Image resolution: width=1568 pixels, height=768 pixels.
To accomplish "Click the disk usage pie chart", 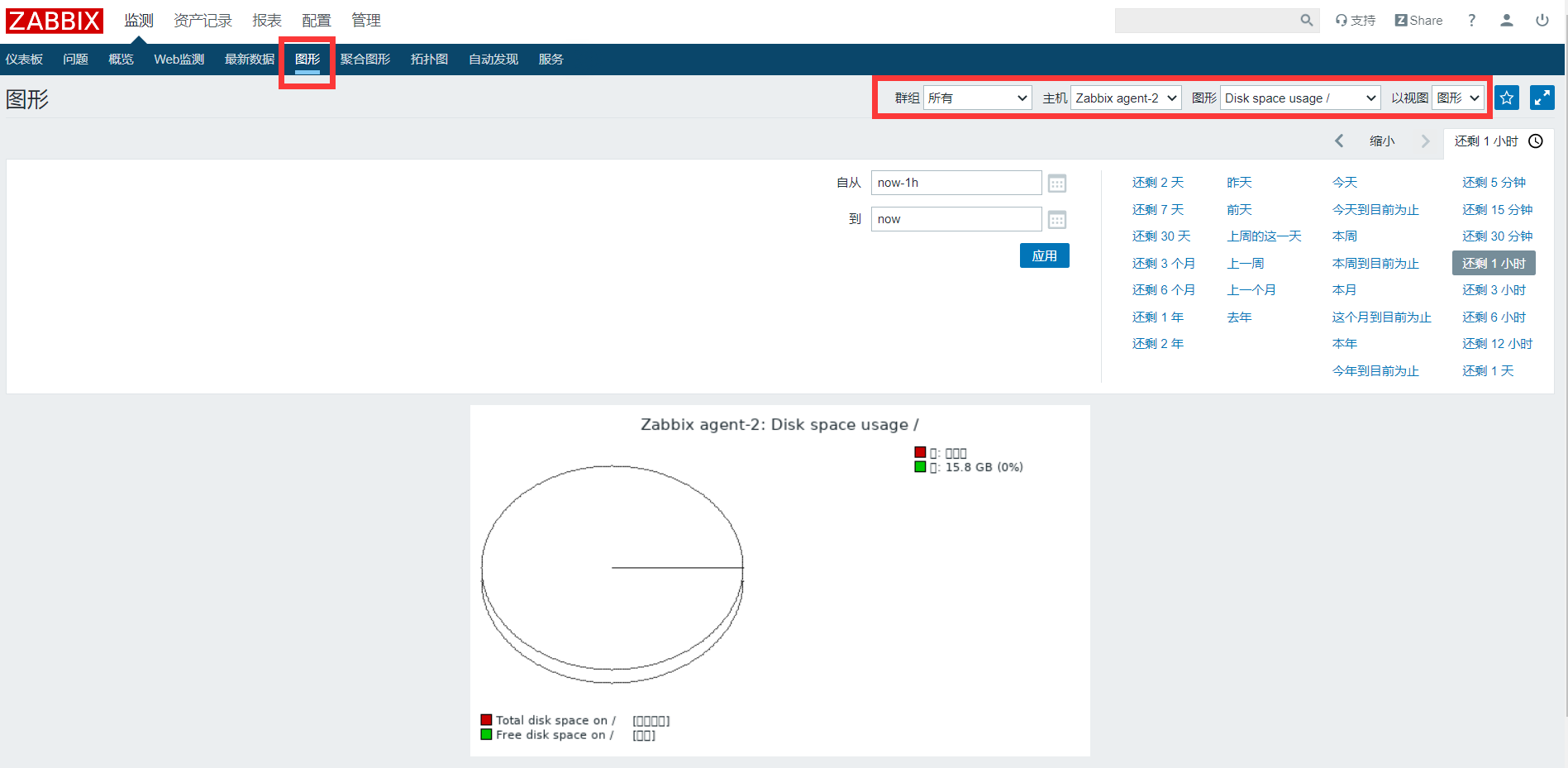I will click(612, 575).
